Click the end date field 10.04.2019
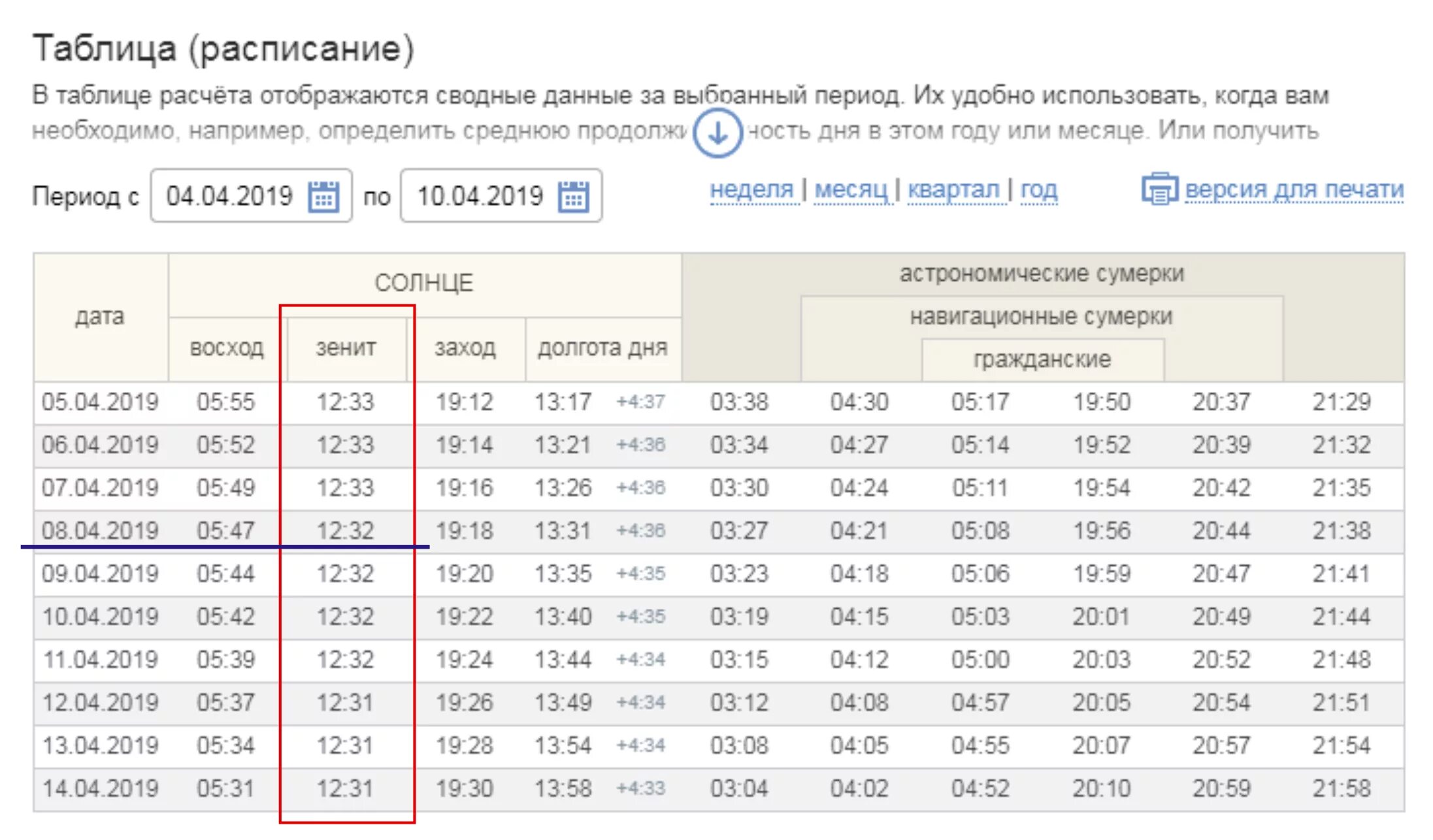 501,196
